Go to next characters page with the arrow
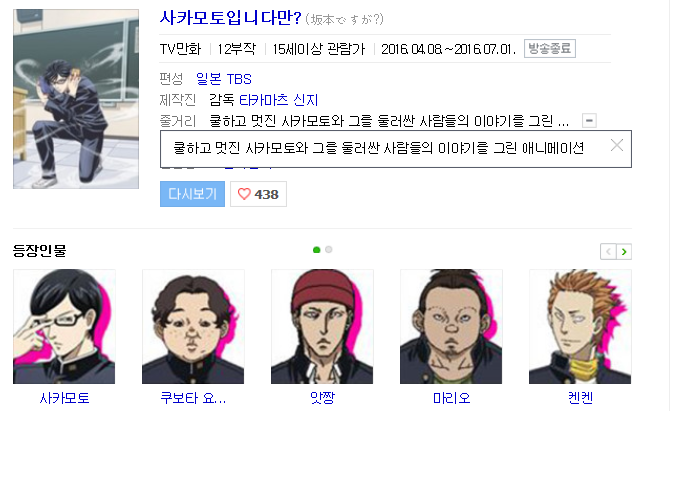700x500 pixels. coord(624,252)
